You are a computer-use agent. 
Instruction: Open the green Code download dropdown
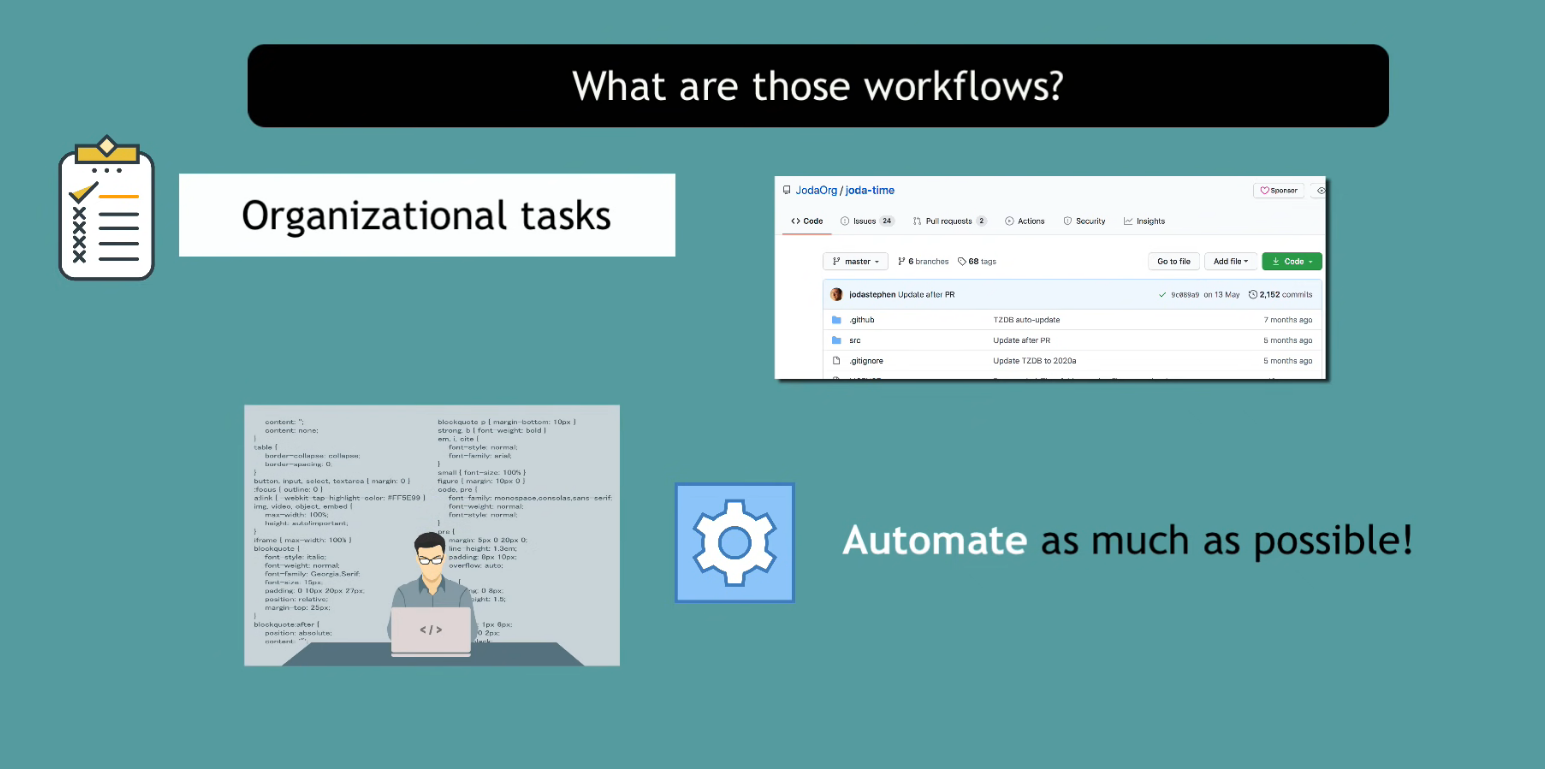1291,261
